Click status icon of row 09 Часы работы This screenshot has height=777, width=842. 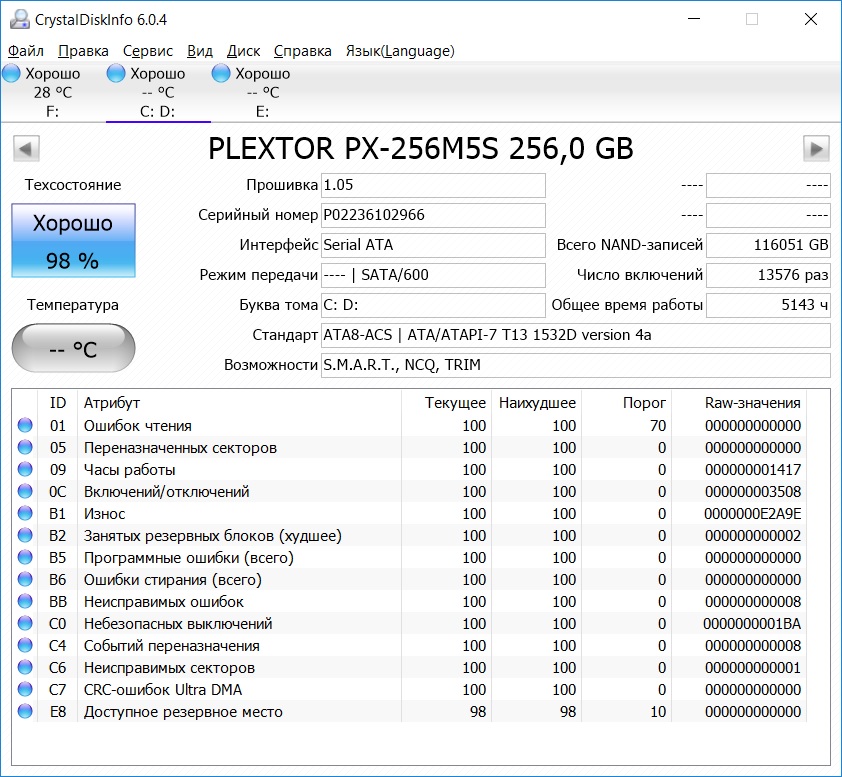(x=25, y=469)
